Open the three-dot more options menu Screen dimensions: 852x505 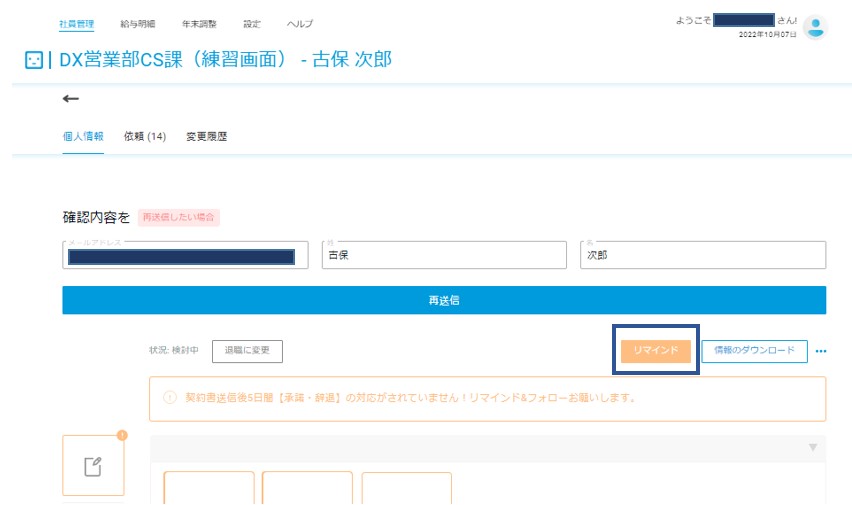[820, 351]
